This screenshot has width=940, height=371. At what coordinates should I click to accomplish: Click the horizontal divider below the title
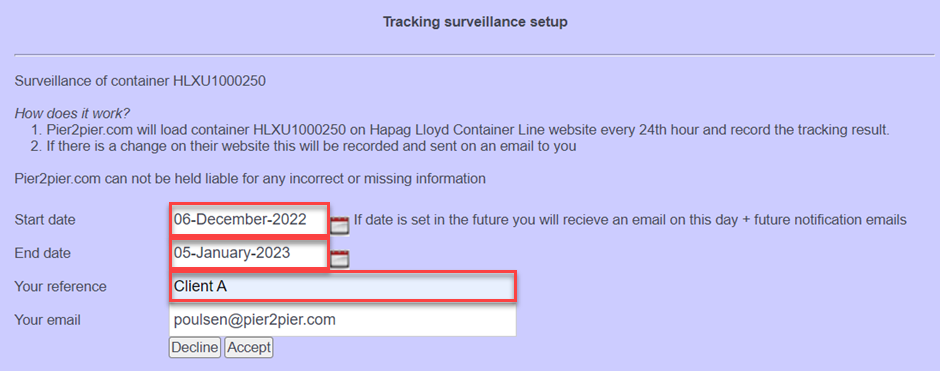pyautogui.click(x=474, y=55)
